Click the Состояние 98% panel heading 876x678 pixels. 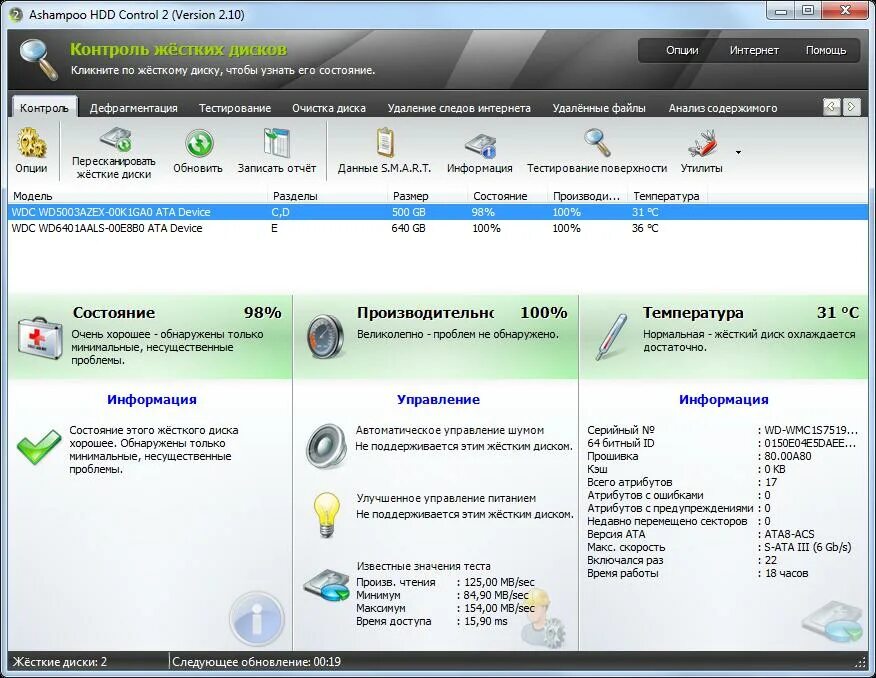point(177,313)
